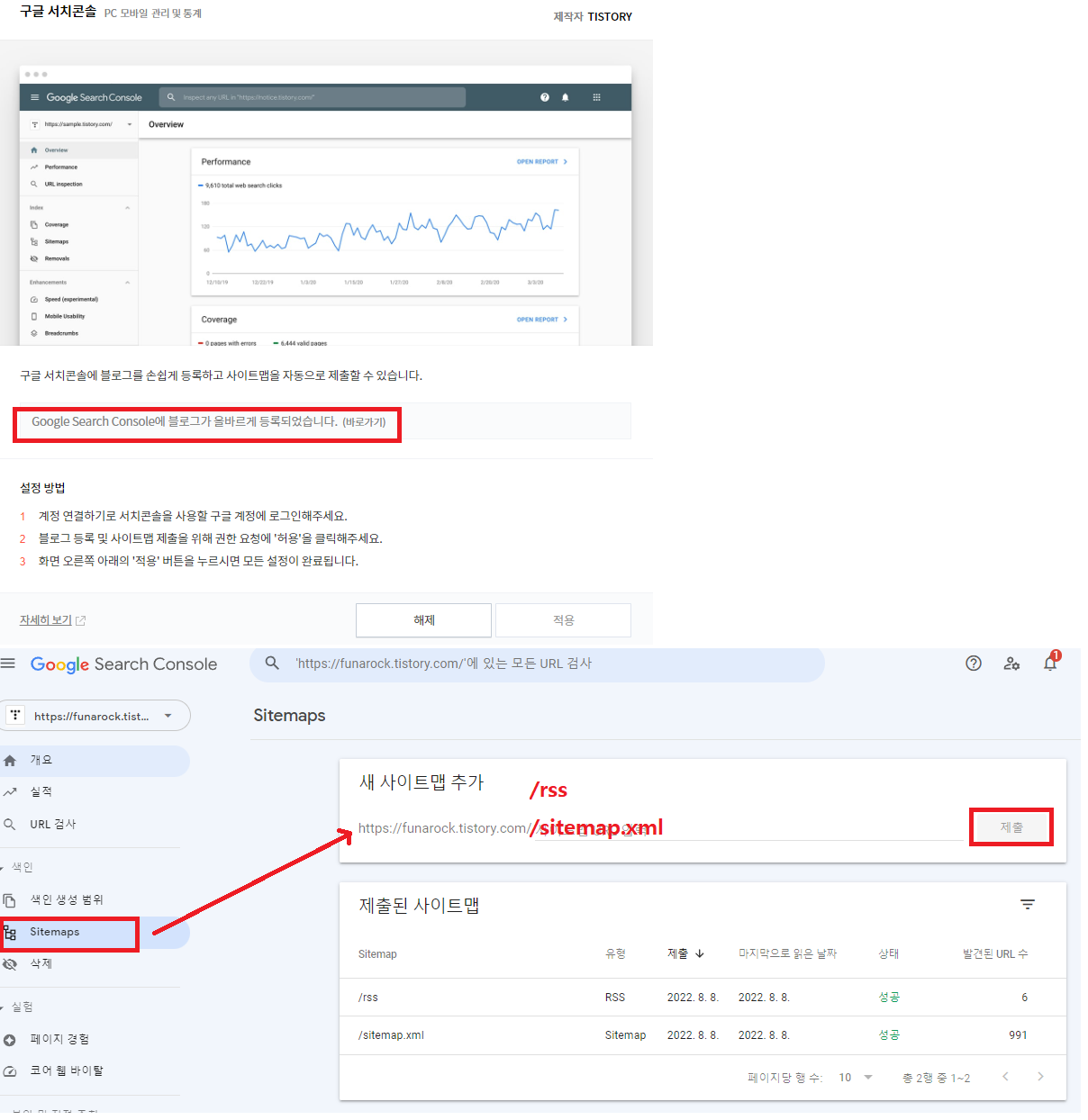Open the 자세히 보기 link

click(x=46, y=620)
